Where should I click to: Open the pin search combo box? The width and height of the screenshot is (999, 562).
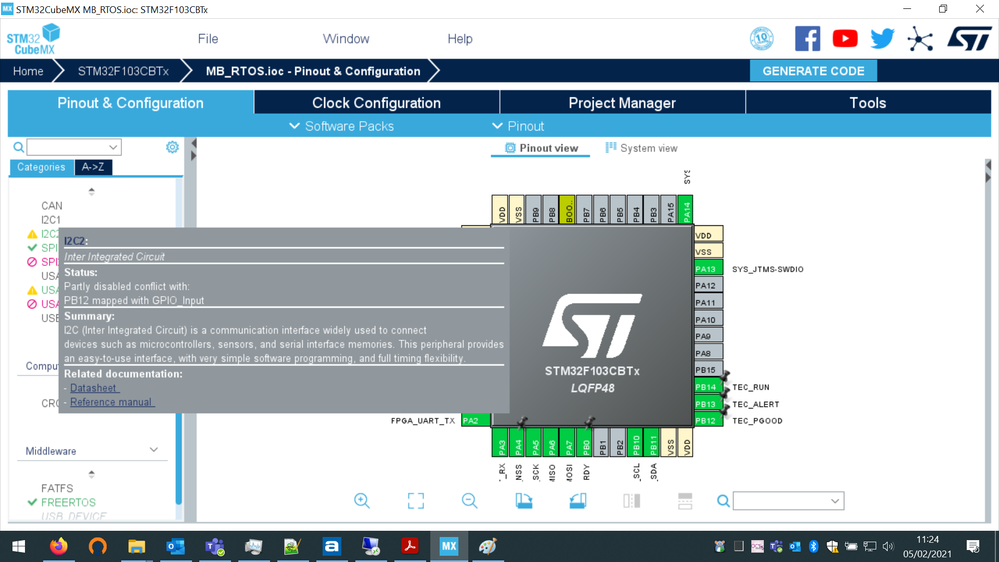click(788, 501)
